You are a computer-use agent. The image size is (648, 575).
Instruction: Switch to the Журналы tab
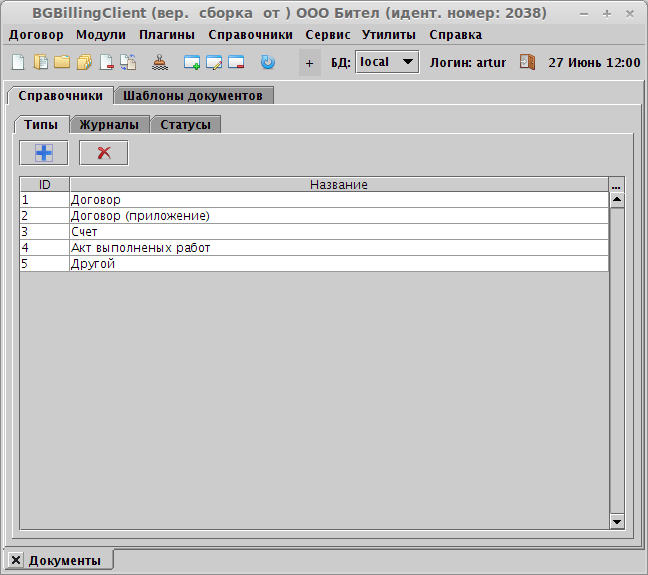(x=110, y=125)
